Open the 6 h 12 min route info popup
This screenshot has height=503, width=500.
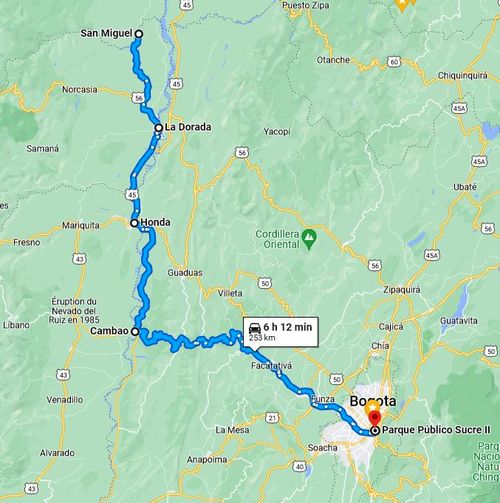coord(281,333)
